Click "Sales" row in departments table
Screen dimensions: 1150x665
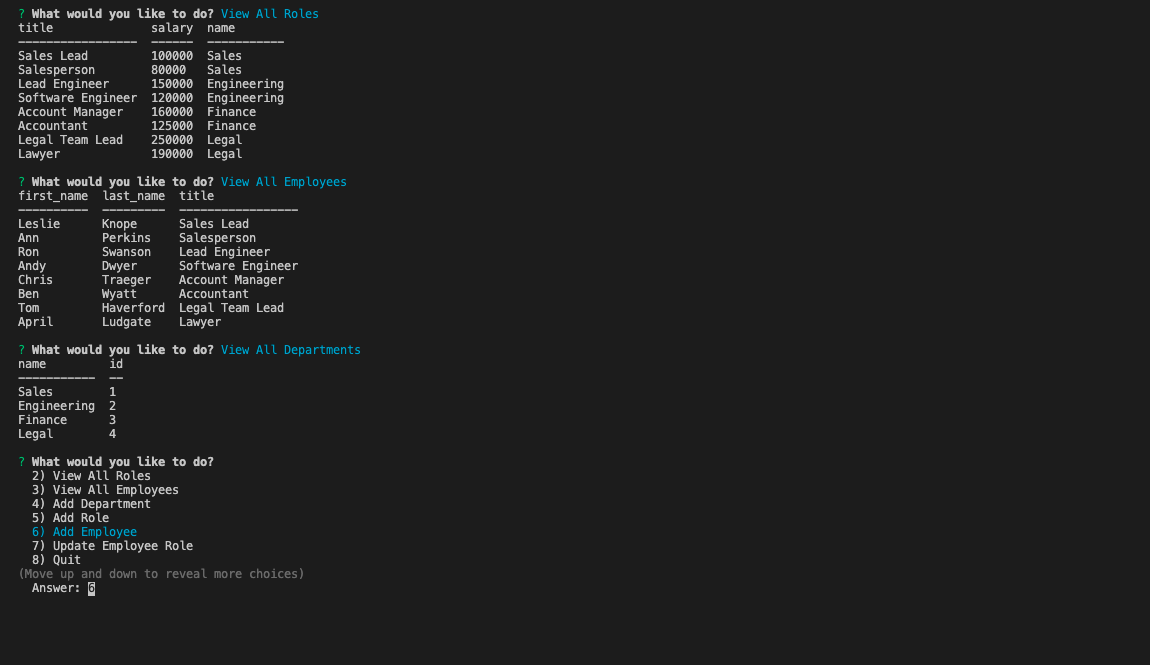67,392
